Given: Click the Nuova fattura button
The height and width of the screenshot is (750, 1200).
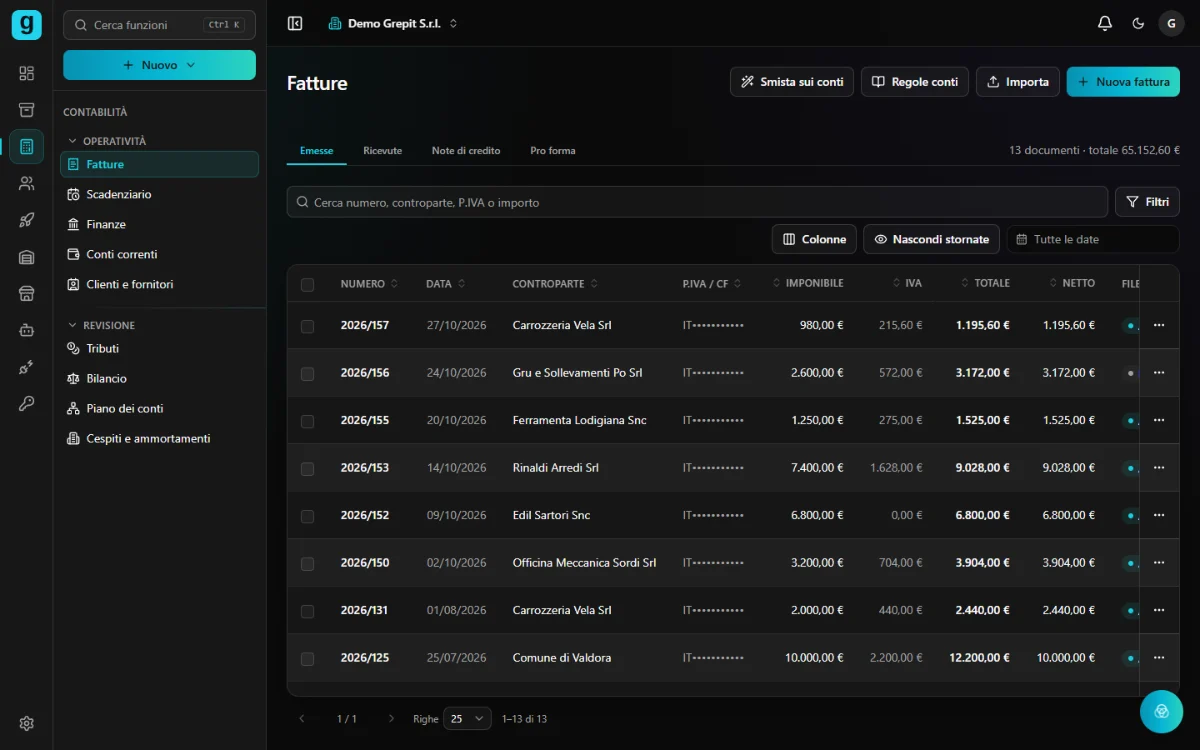Looking at the screenshot, I should coord(1123,82).
